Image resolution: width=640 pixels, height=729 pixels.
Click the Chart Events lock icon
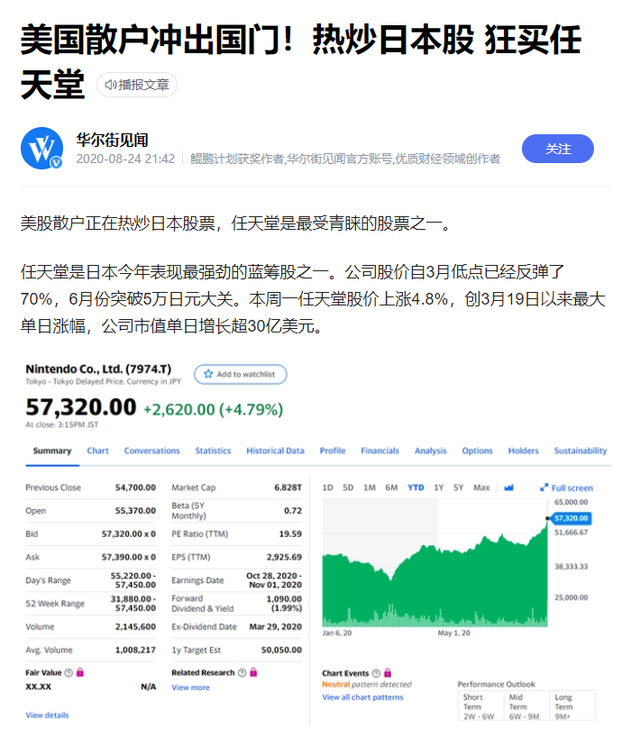[388, 673]
